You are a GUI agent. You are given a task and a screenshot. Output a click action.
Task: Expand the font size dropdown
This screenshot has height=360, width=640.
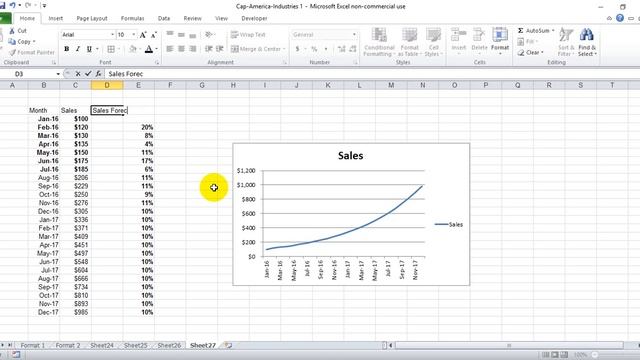tap(133, 35)
